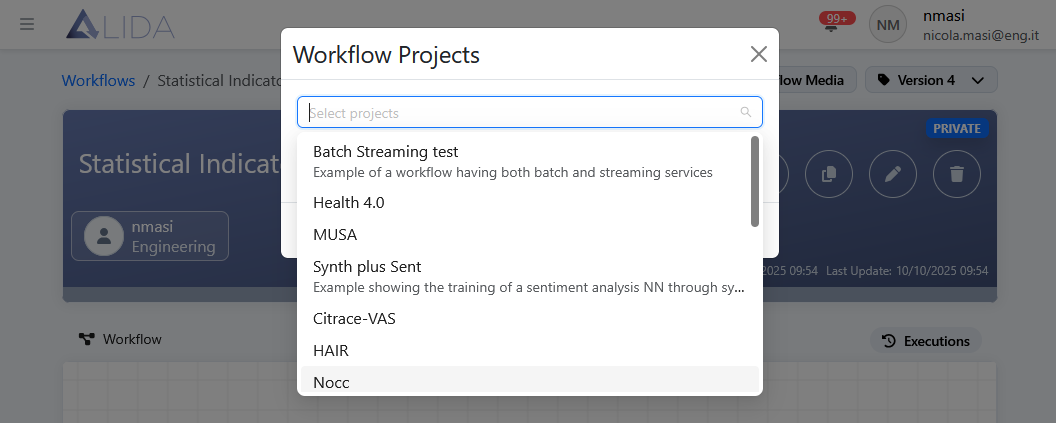Pick the Nocc project option
The image size is (1056, 423).
pos(530,381)
